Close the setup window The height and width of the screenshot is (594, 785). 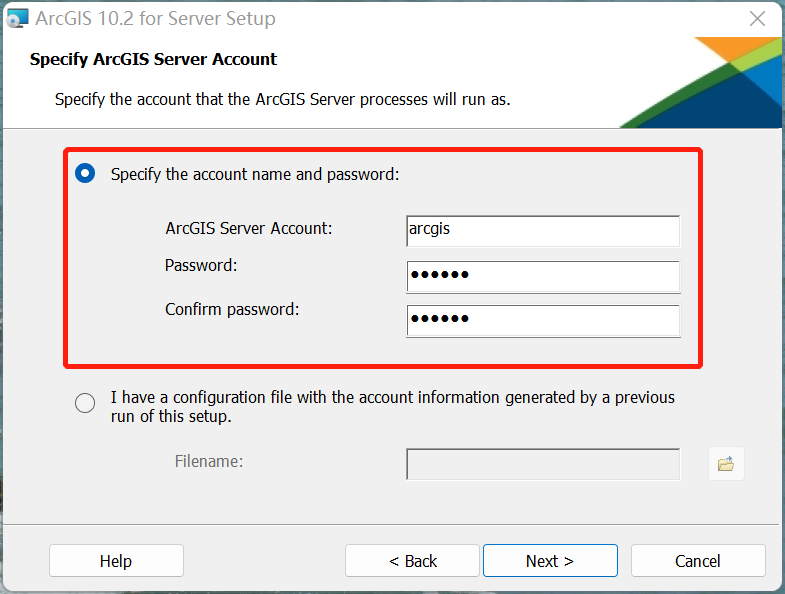[x=757, y=19]
